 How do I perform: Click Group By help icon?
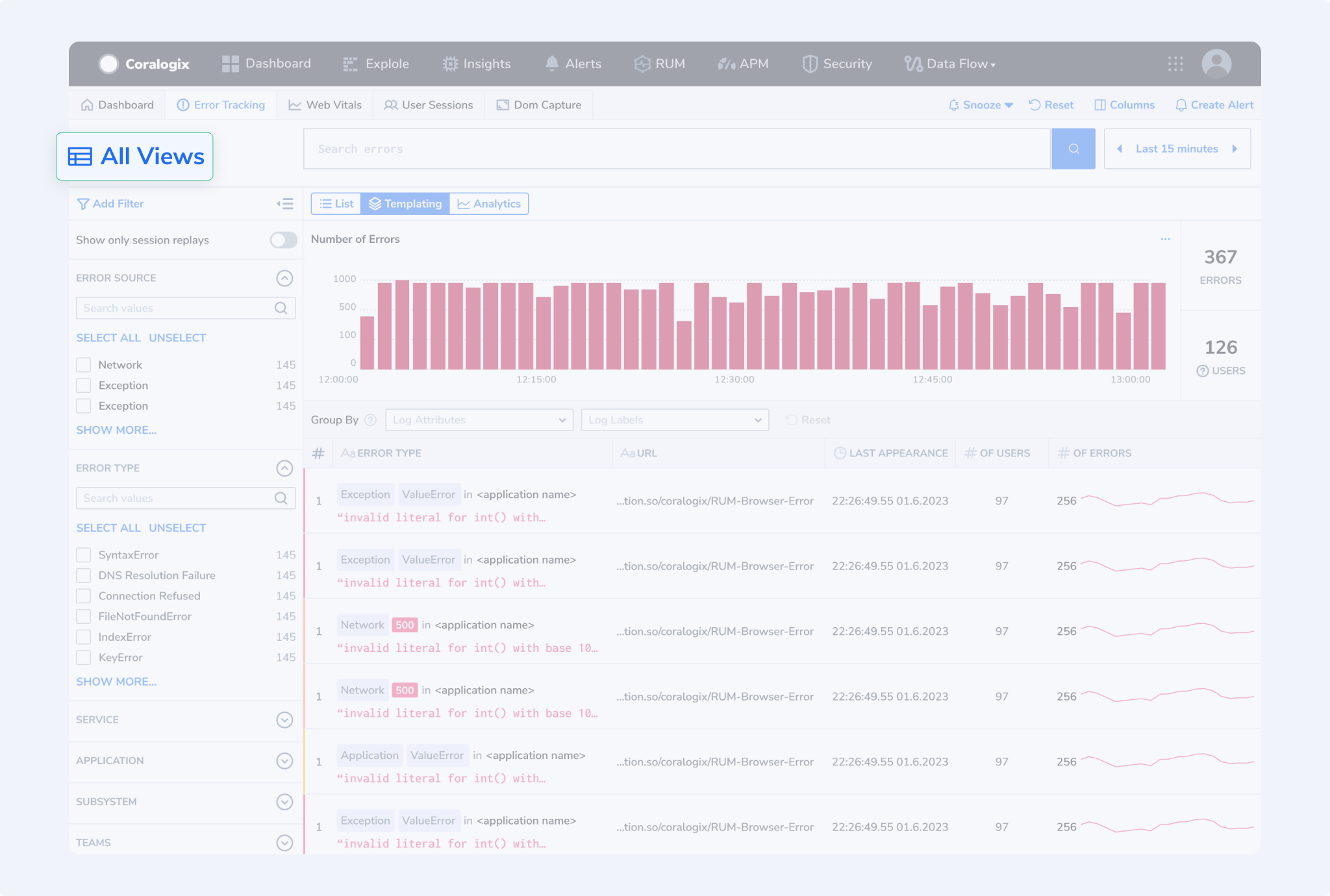[x=370, y=420]
